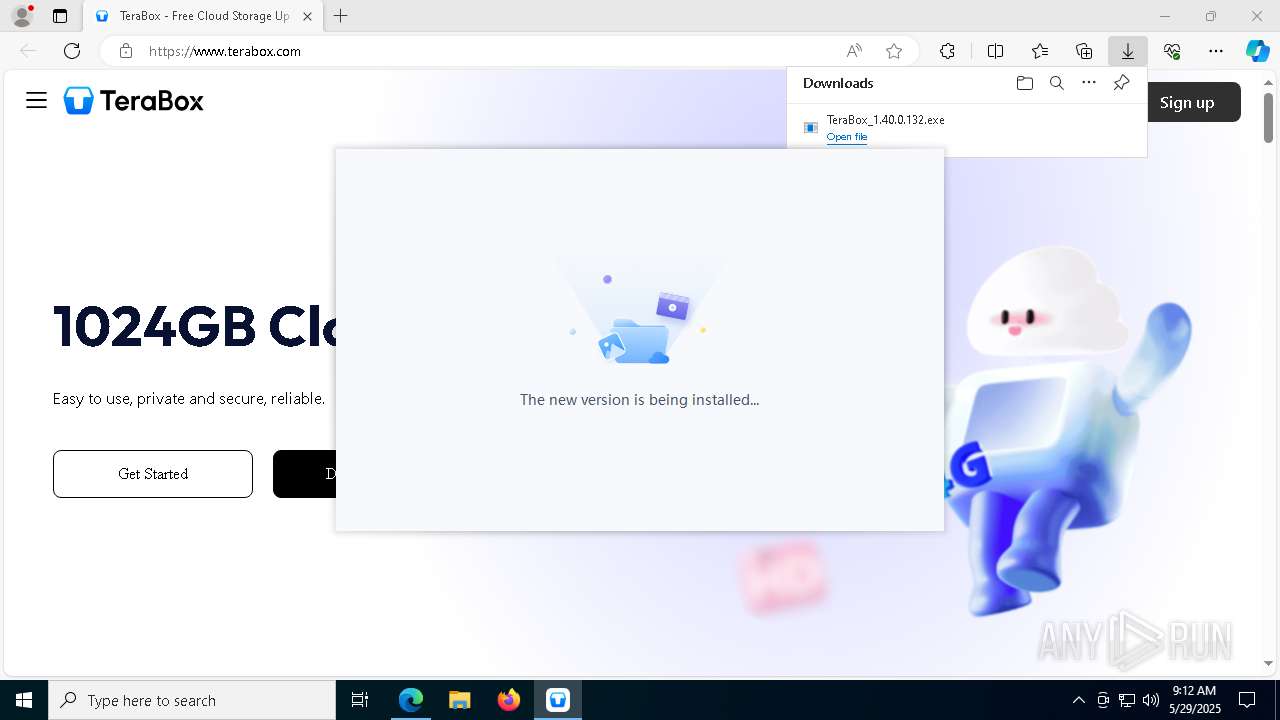
Task: Open a new browser tab
Action: tap(340, 16)
